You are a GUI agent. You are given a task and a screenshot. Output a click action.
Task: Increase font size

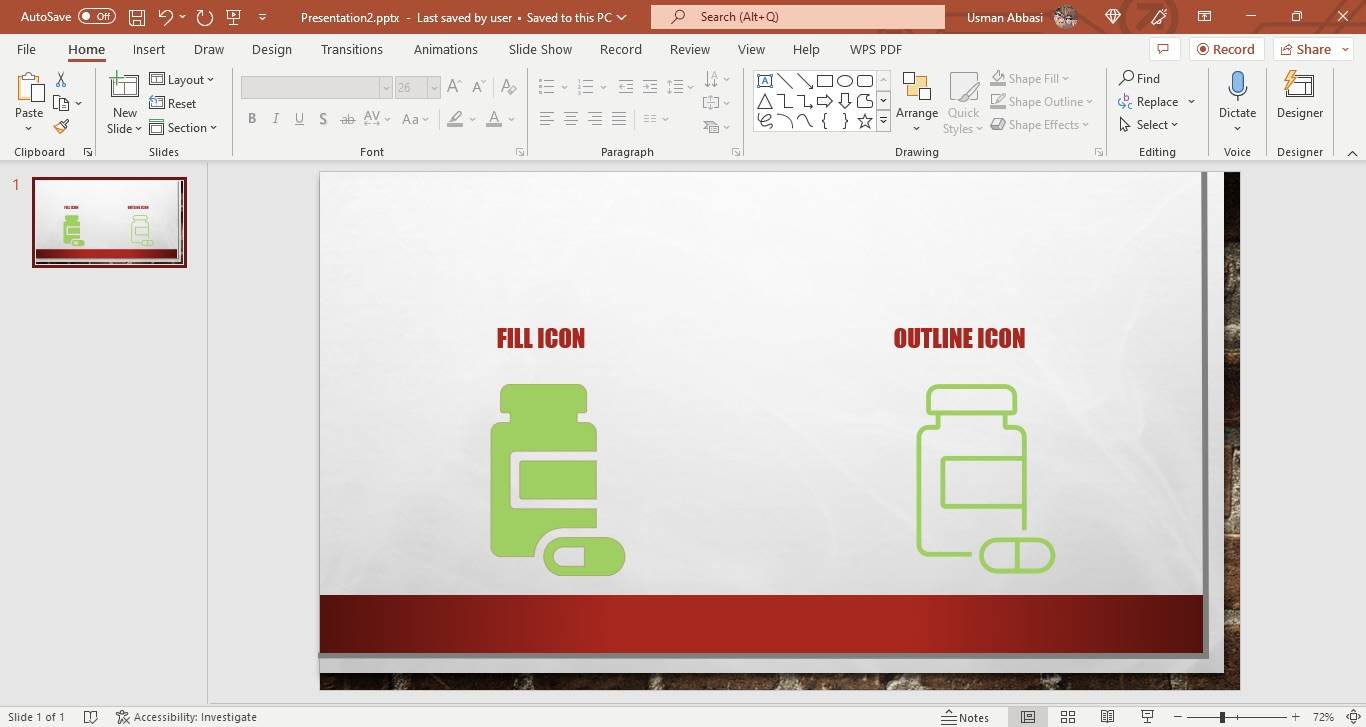[455, 87]
